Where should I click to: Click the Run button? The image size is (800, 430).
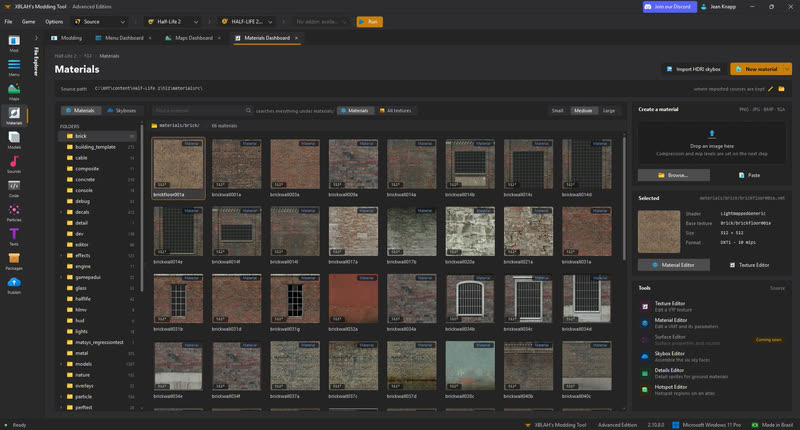tap(369, 21)
